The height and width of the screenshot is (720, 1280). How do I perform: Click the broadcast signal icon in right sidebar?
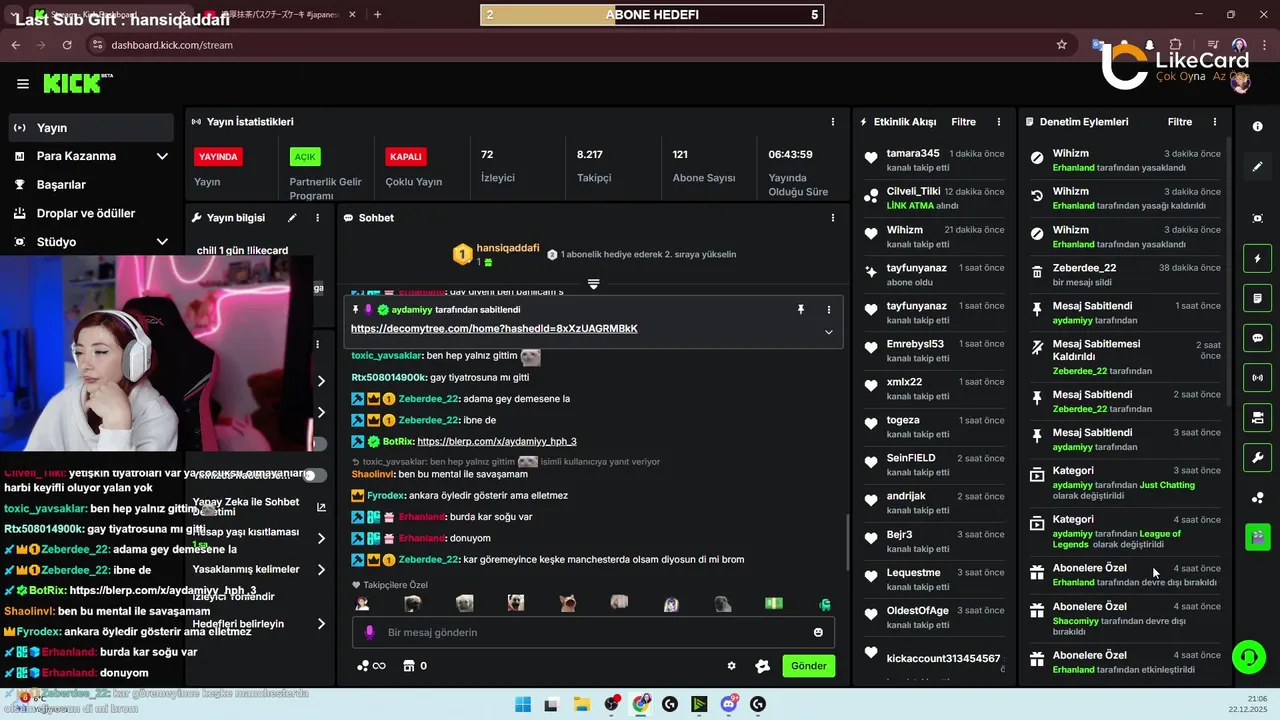click(1257, 378)
